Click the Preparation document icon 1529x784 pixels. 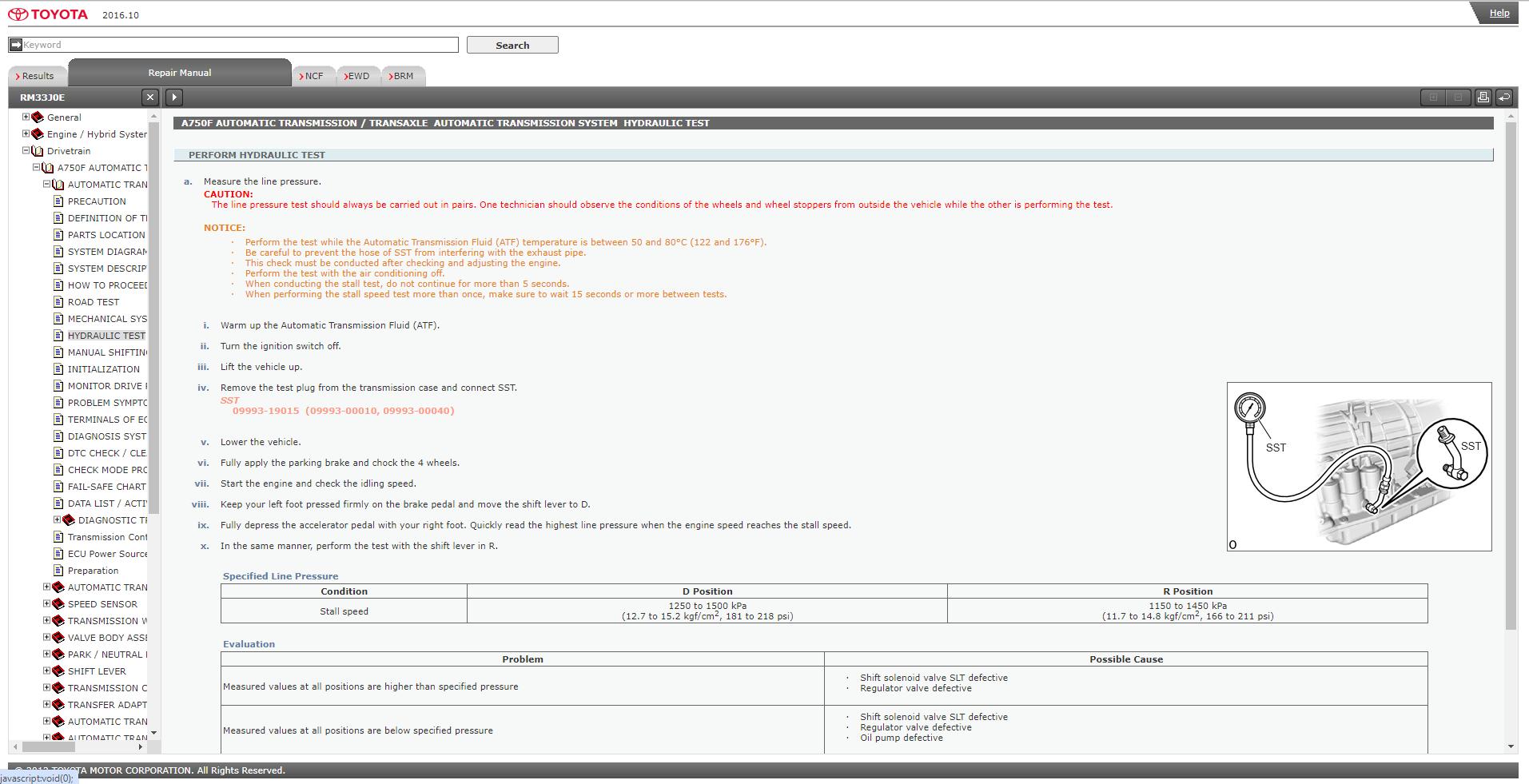[58, 571]
